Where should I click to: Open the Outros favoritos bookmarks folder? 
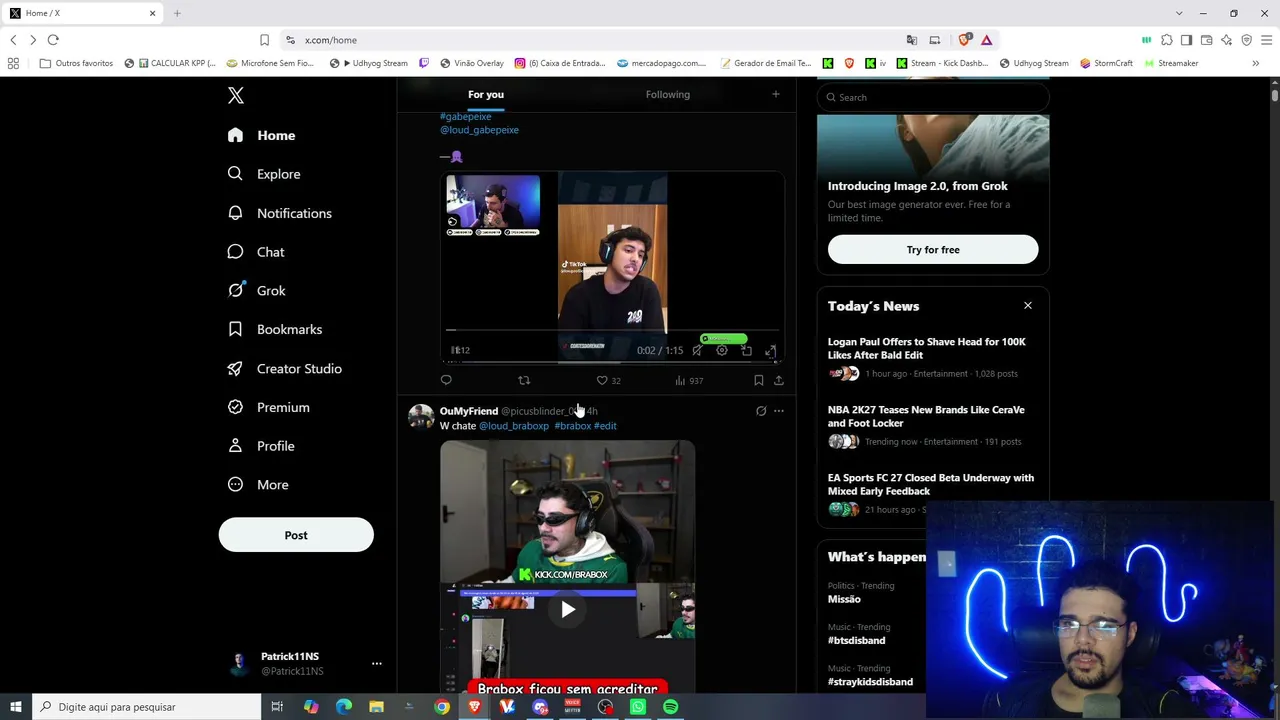[x=76, y=63]
